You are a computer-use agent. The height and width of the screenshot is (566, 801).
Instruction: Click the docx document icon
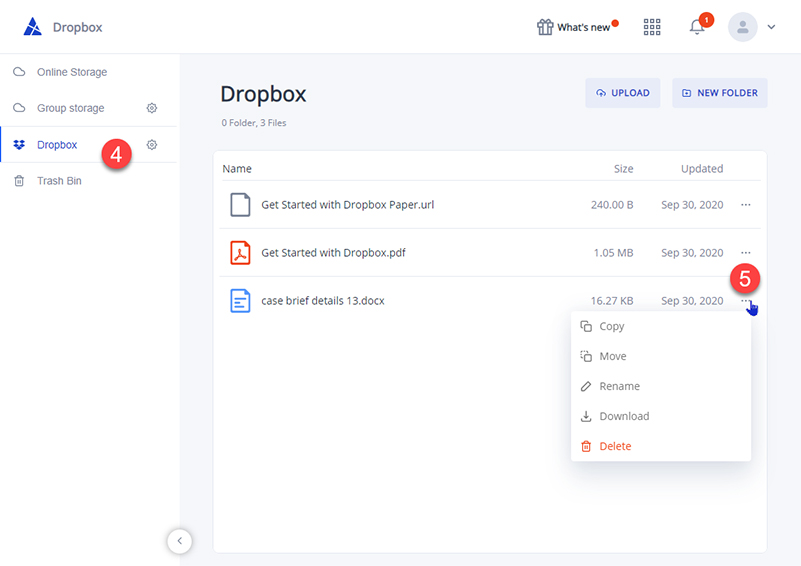click(240, 301)
